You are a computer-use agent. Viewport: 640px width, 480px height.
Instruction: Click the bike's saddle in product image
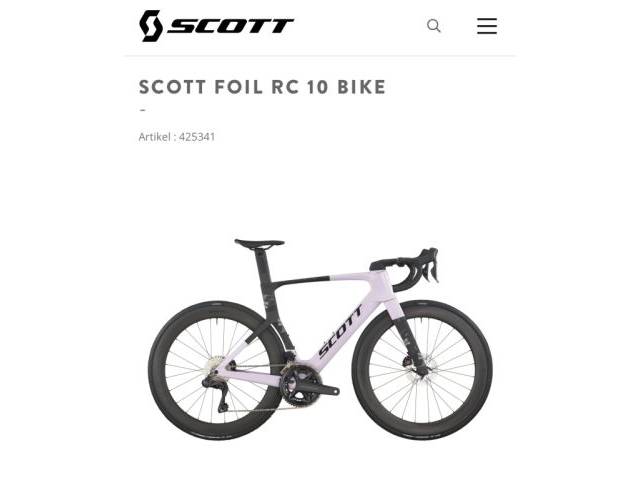tap(259, 244)
